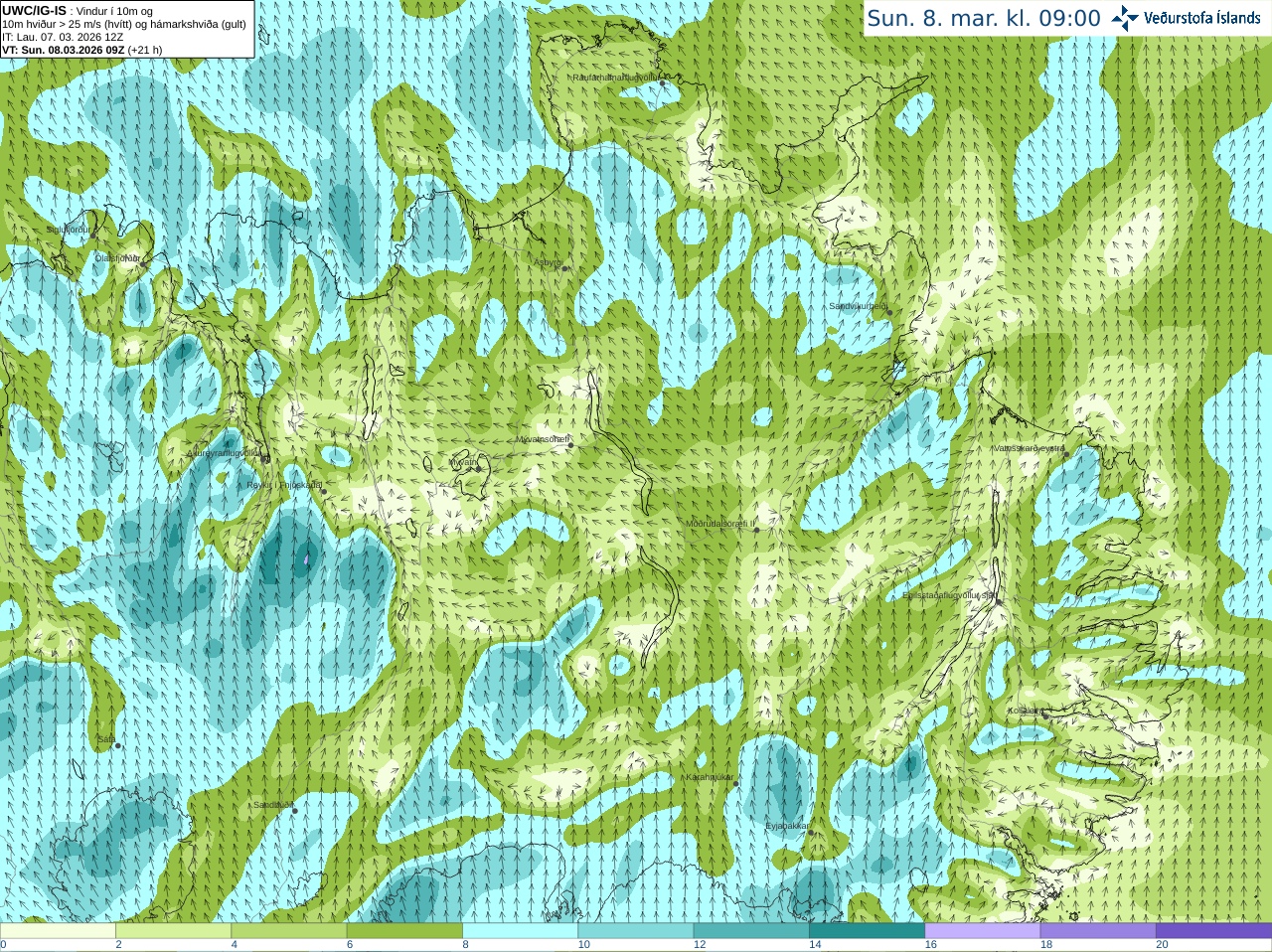Screen dimensions: 1272x952
Task: Select the Ólafsfjörður station label
Action: (117, 257)
